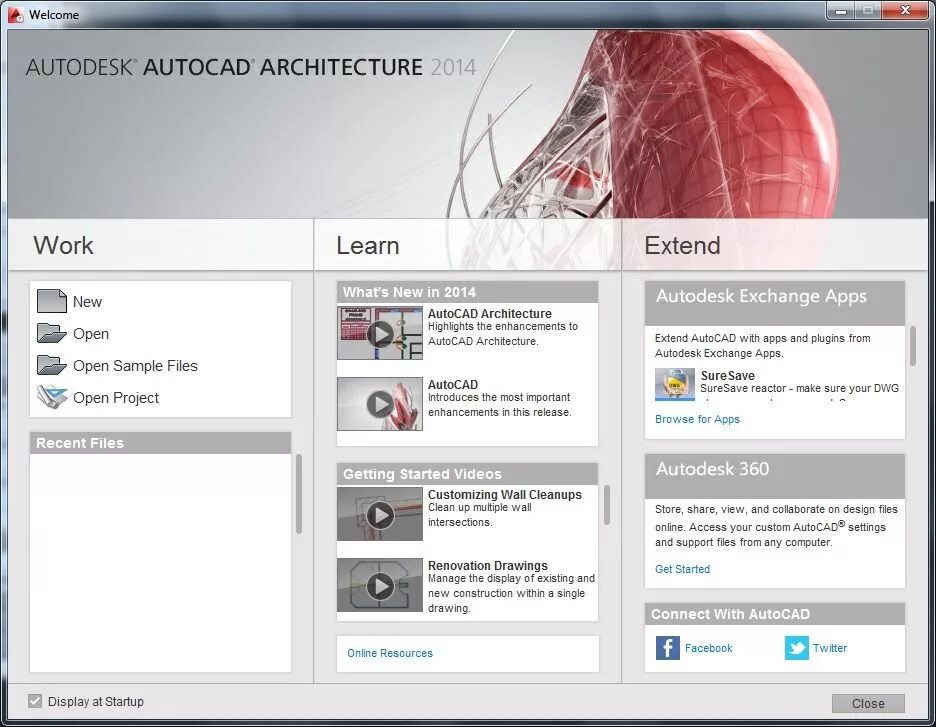Screen dimensions: 936x727
Task: Follow the Autodesk 360 Get Started link
Action: point(682,569)
